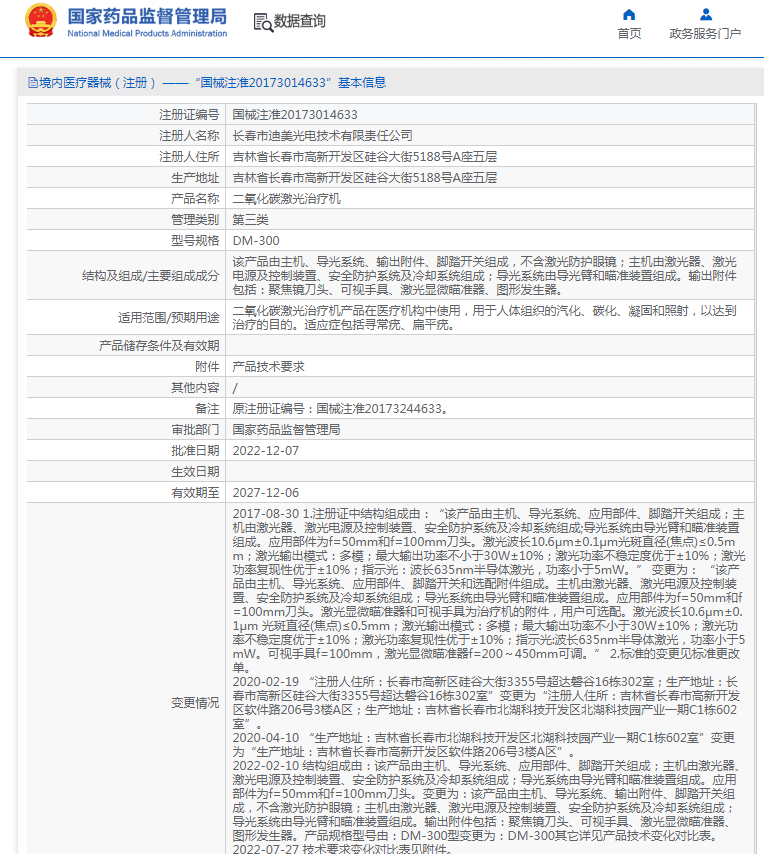Click the 附件 label
Screen dimensions: 764x854
point(207,367)
